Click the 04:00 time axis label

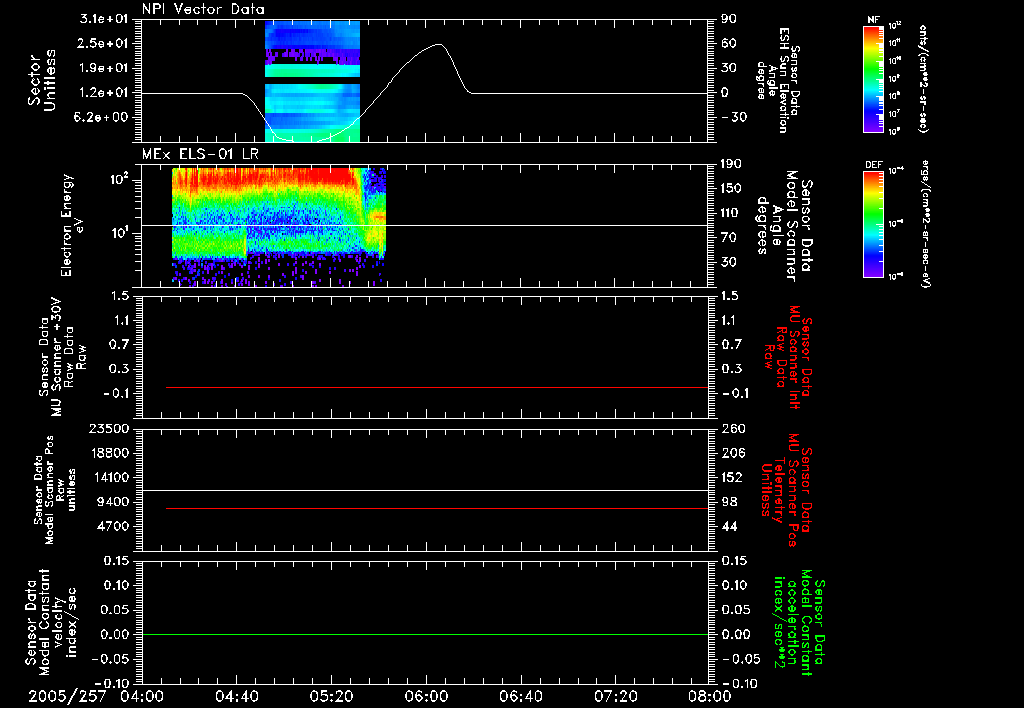[142, 696]
